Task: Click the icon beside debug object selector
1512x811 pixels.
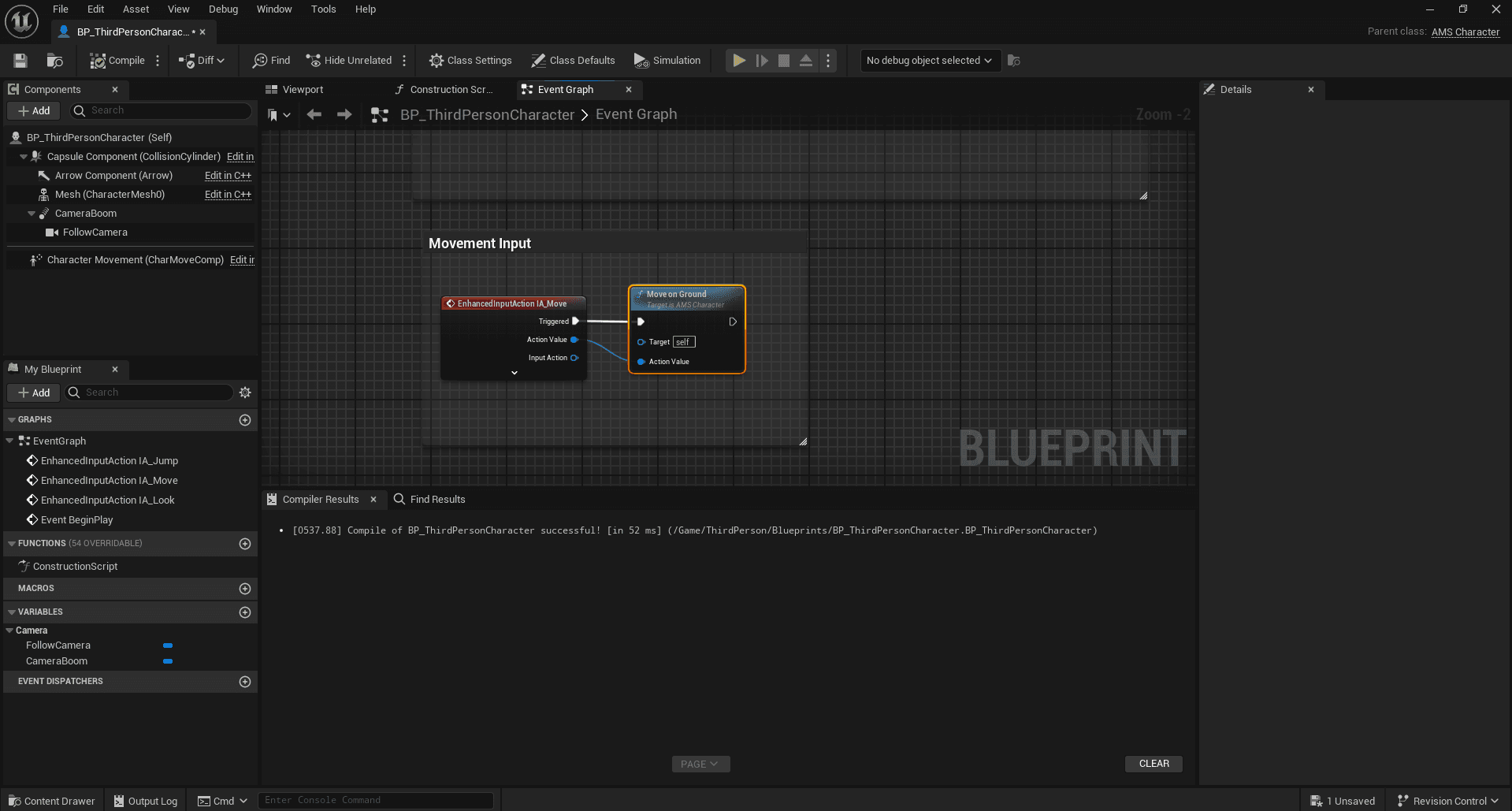Action: click(x=1014, y=61)
